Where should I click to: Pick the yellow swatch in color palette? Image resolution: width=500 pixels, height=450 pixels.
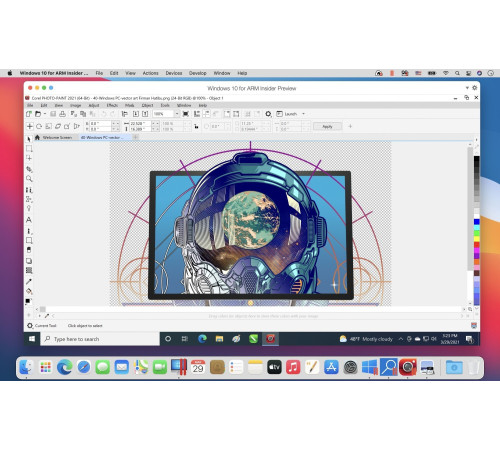pyautogui.click(x=477, y=239)
